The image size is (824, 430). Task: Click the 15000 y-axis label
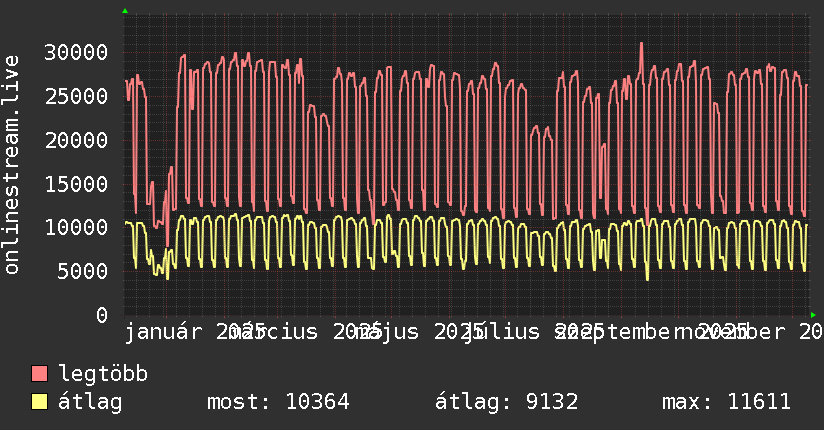click(x=76, y=184)
